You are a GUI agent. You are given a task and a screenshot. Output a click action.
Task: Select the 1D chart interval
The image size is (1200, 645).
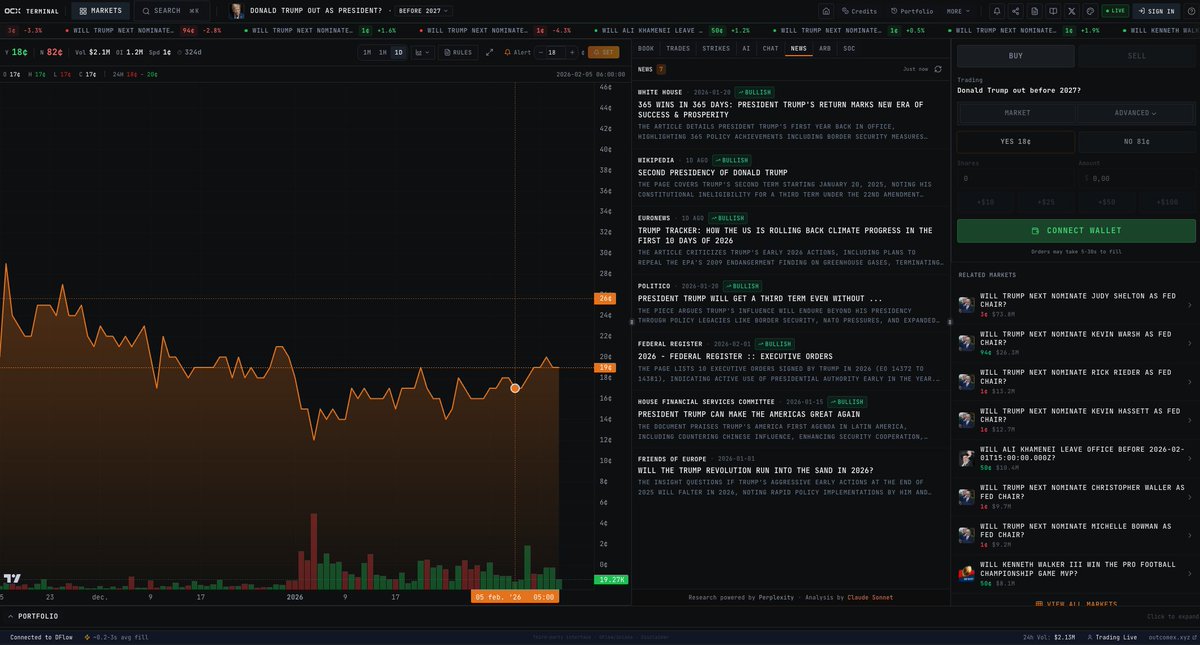(x=398, y=52)
